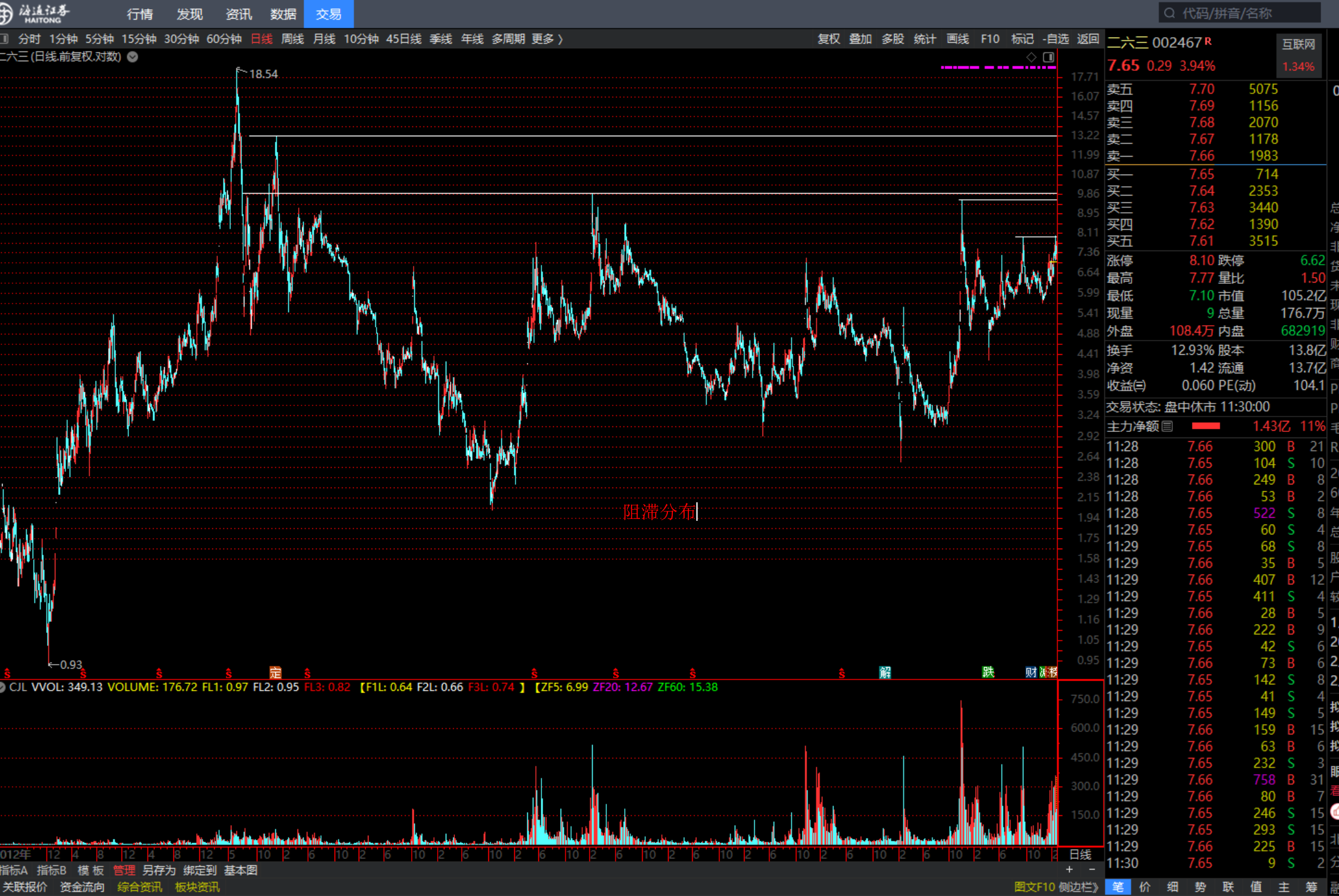This screenshot has width=1339, height=896.
Task: Open dropdown next to 二六三 chart title
Action: [x=133, y=57]
